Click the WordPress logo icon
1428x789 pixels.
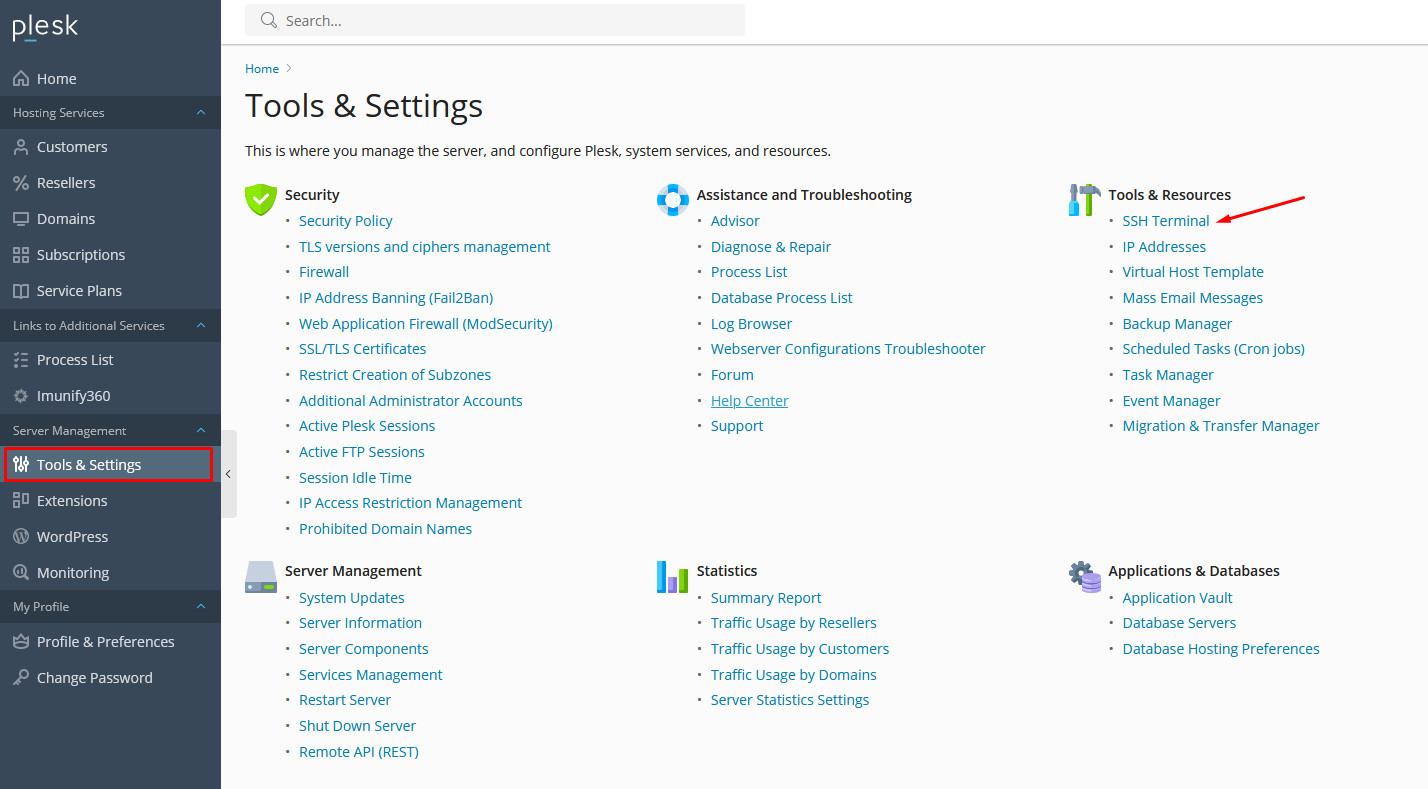tap(21, 536)
